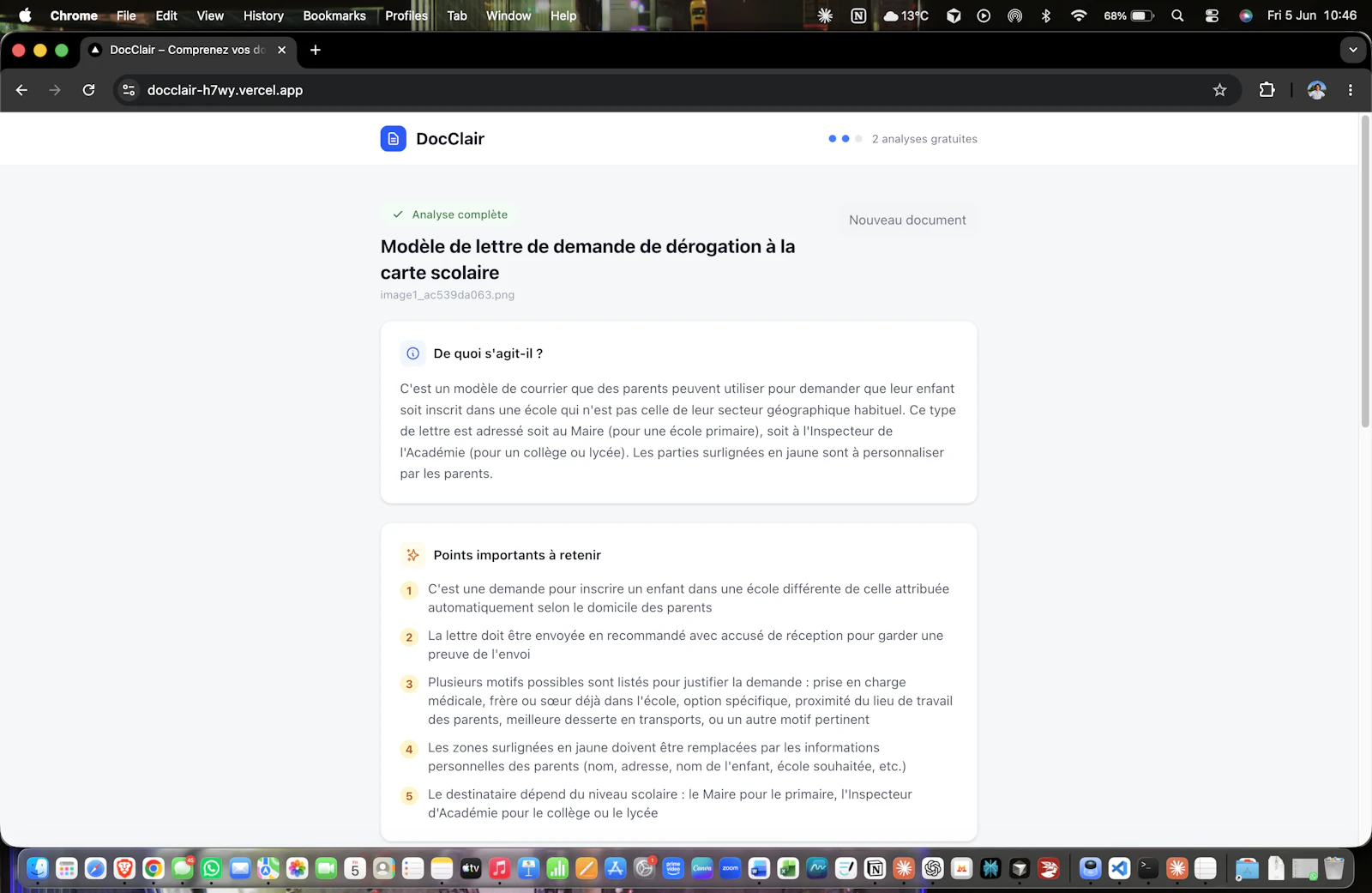Click the Bluetooth status icon

tap(1046, 15)
